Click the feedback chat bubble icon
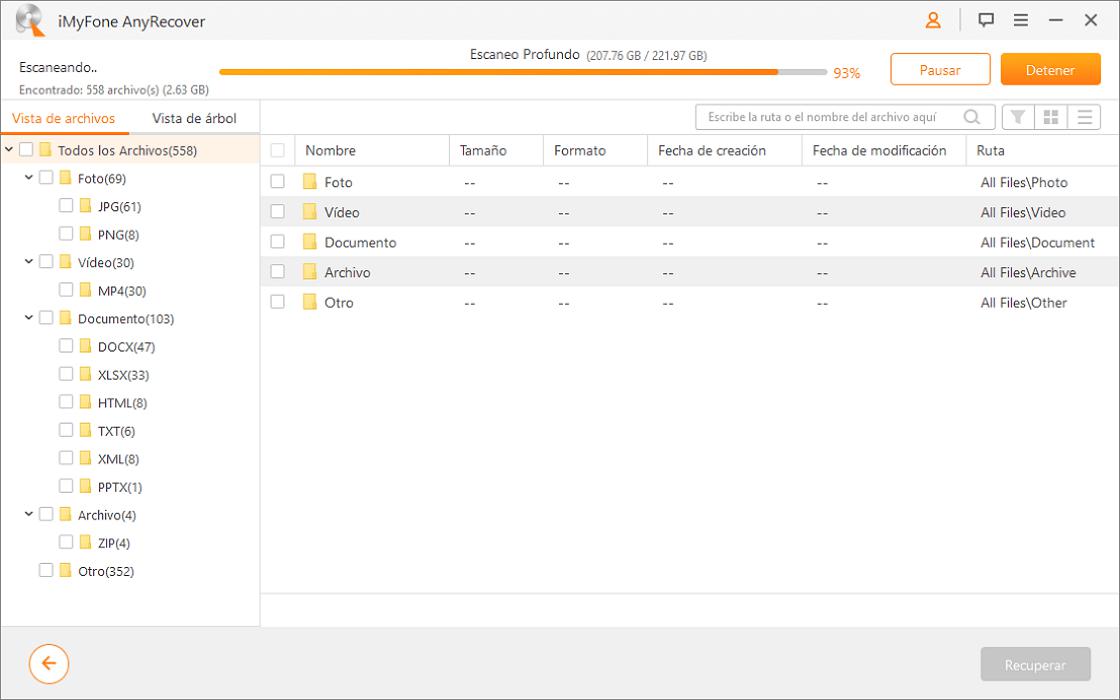Viewport: 1120px width, 700px height. tap(986, 20)
